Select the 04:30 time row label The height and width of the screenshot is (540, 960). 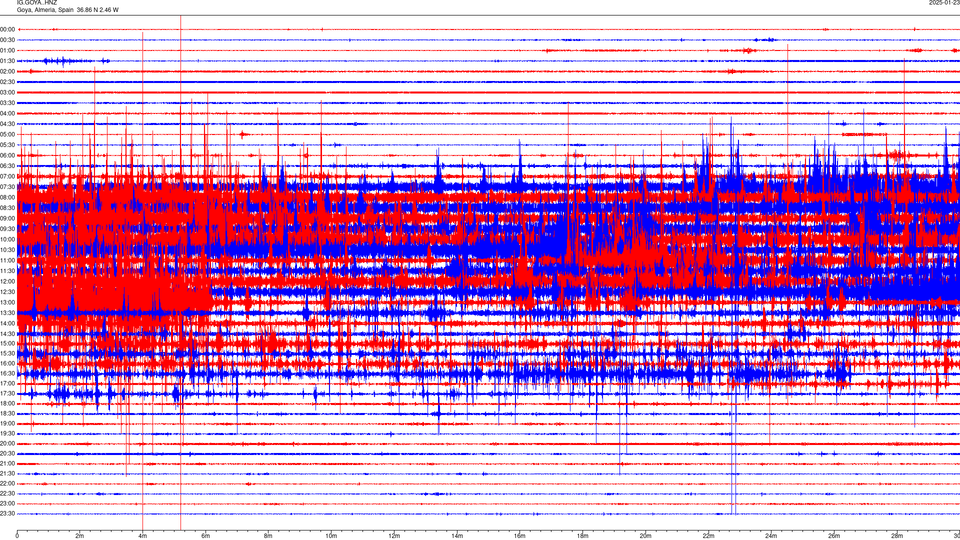[x=7, y=124]
